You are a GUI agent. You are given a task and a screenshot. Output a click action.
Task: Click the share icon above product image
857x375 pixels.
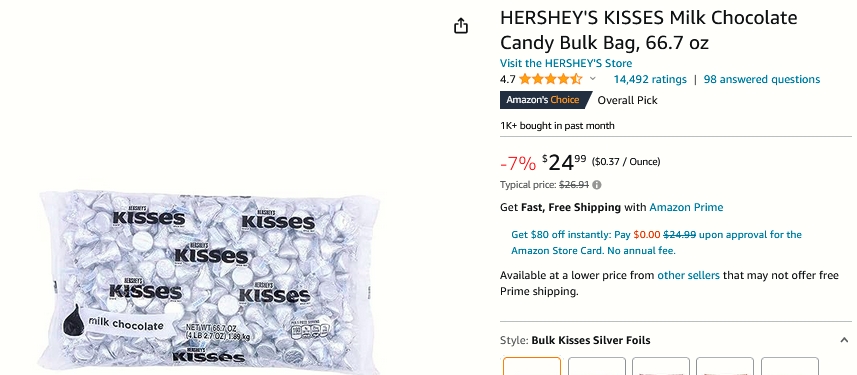[x=461, y=26]
